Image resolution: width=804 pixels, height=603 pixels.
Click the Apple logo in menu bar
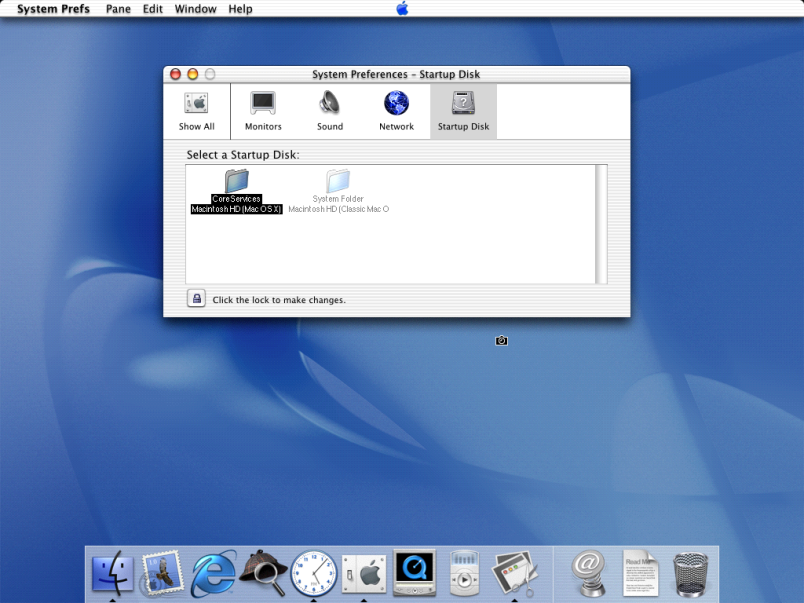point(402,9)
